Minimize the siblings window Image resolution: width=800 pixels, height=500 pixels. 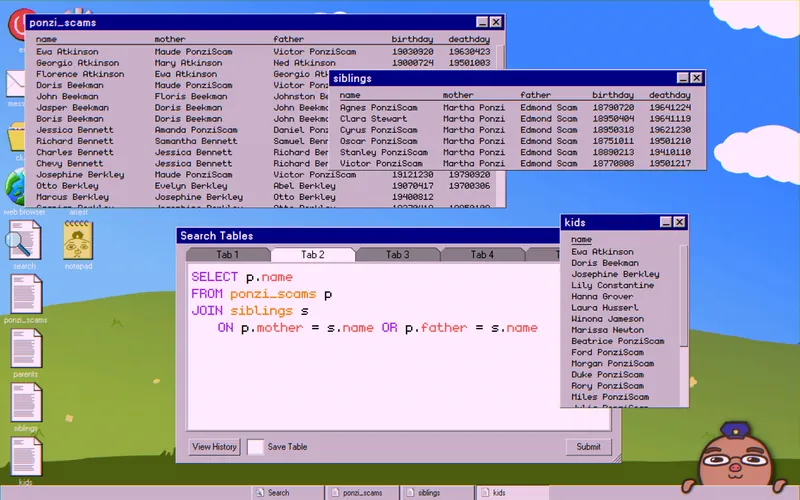tap(683, 78)
